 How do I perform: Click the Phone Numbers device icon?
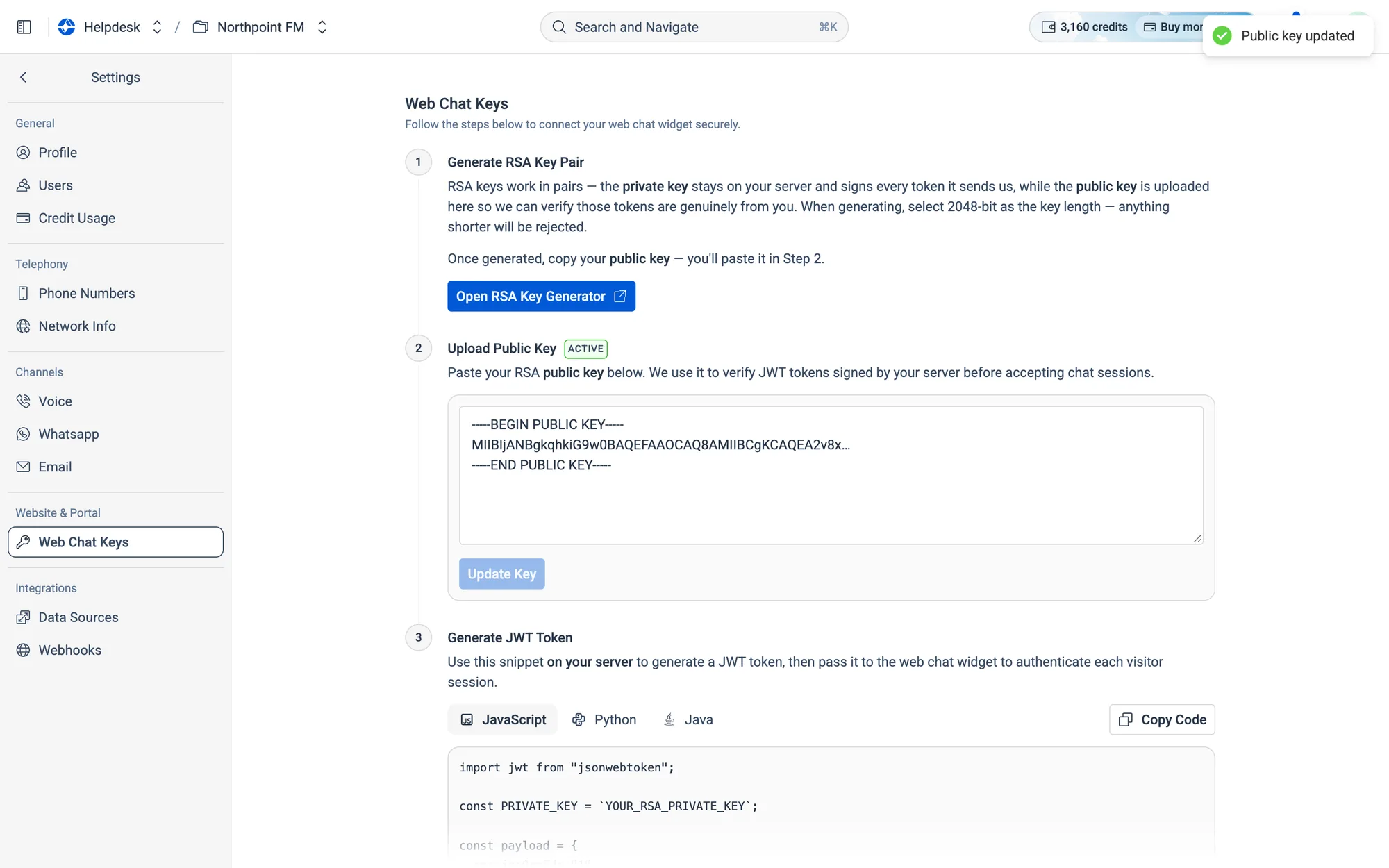point(23,293)
